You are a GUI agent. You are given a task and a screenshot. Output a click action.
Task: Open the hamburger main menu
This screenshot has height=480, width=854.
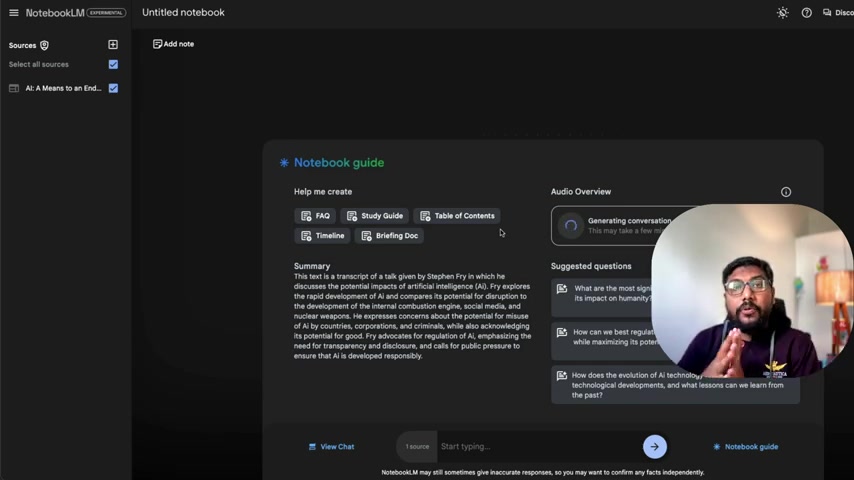pos(14,13)
